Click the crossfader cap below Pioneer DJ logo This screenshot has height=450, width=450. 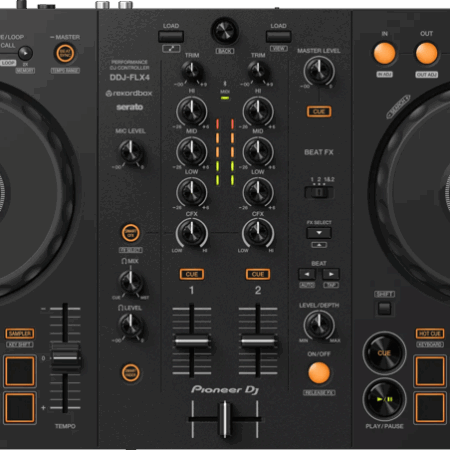(225, 419)
